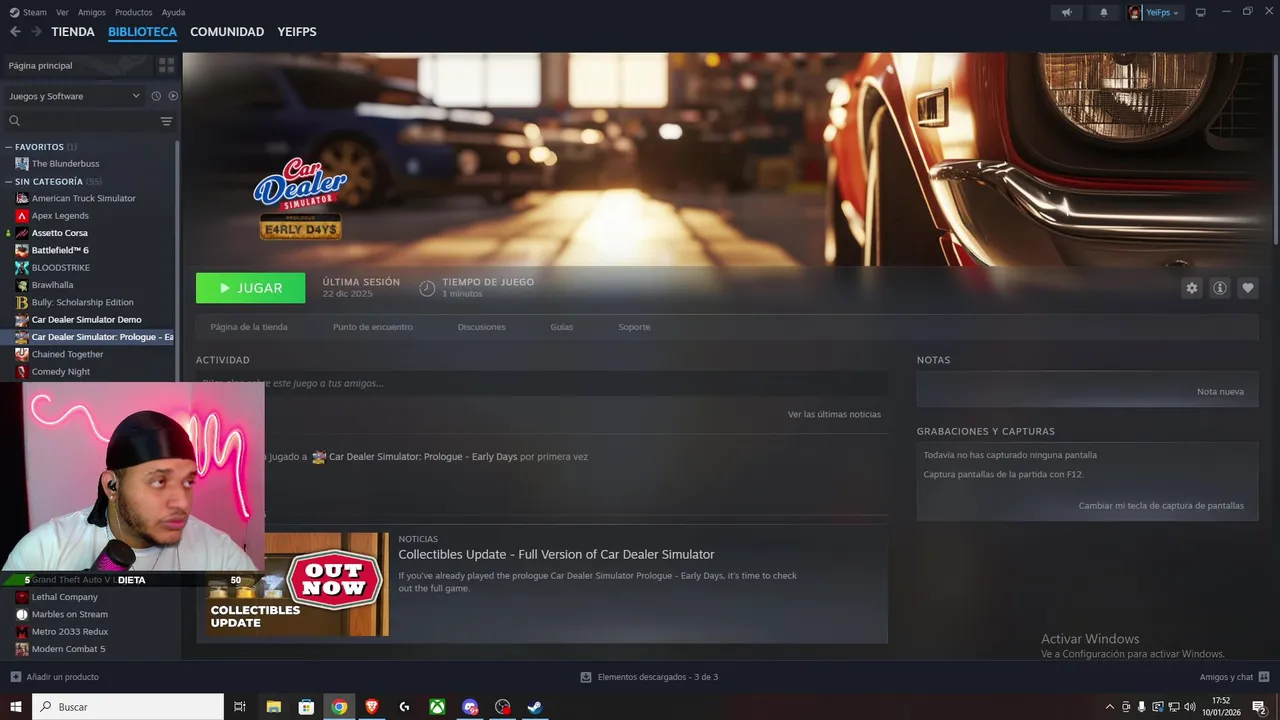Click Ver las últimas noticias
This screenshot has height=720, width=1280.
tap(834, 414)
